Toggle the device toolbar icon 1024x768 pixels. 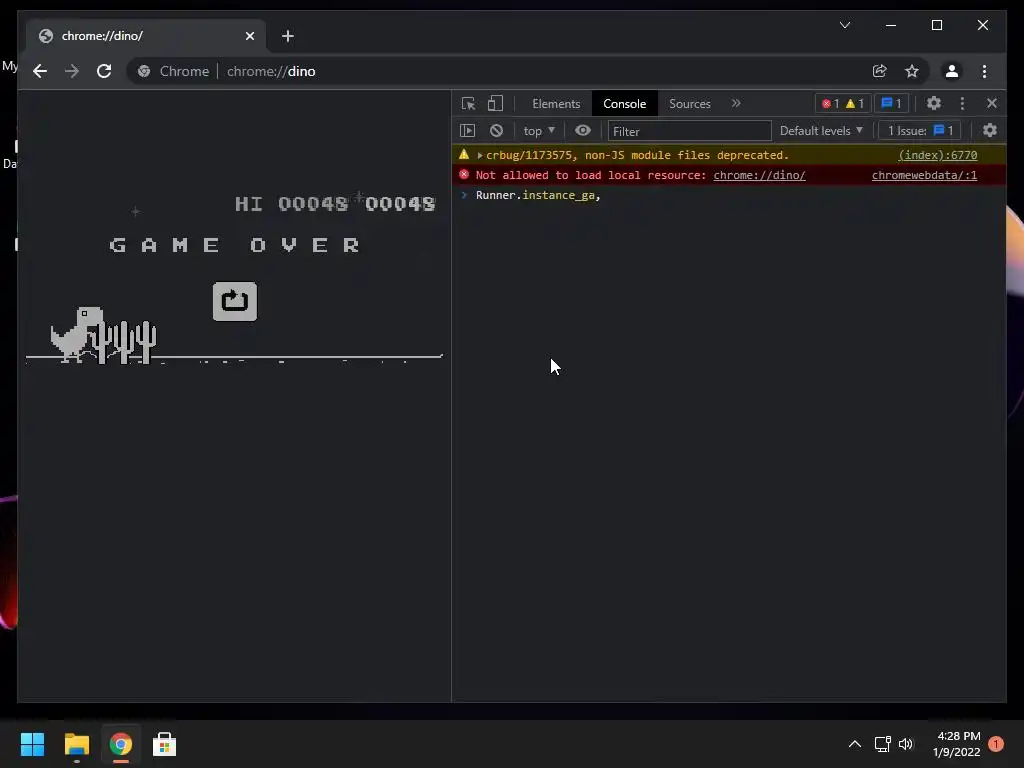(495, 103)
